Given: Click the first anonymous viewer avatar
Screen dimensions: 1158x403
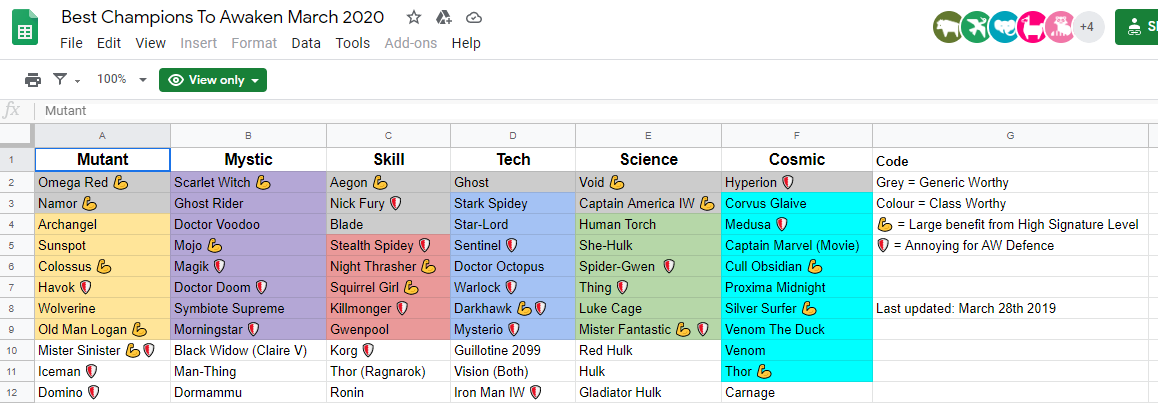Looking at the screenshot, I should (x=947, y=27).
